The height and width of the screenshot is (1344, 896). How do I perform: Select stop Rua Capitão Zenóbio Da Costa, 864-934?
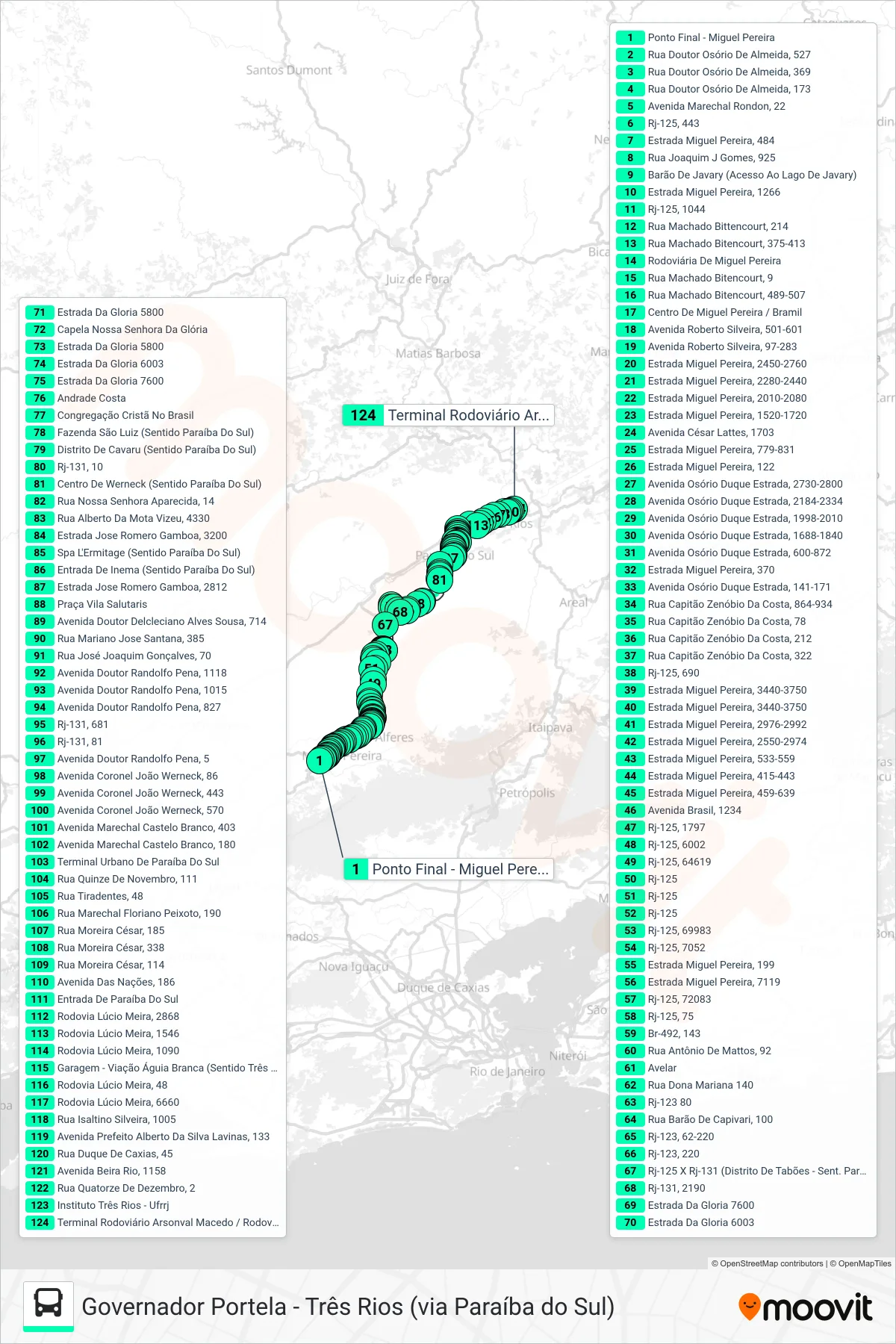coord(724,604)
